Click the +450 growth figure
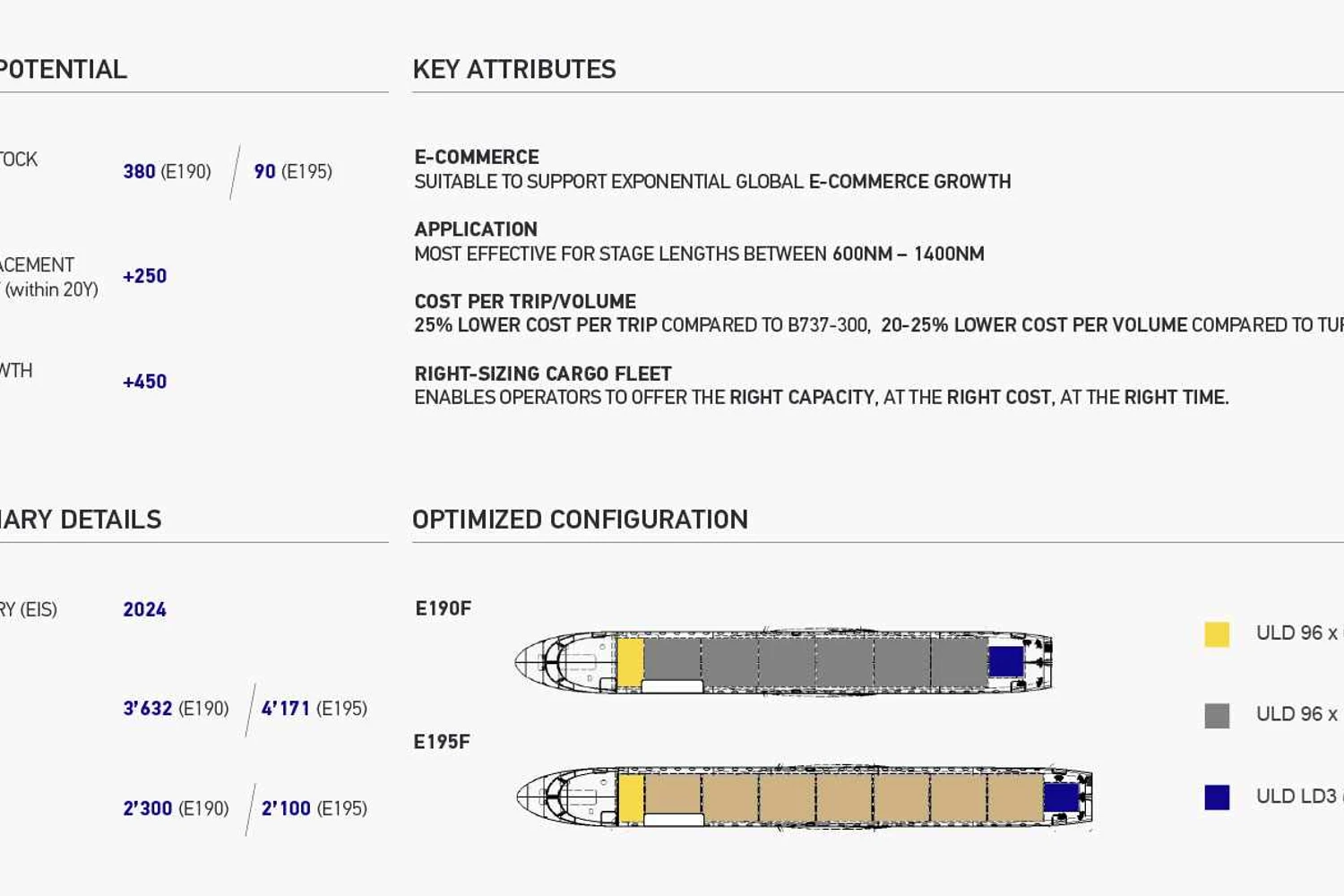This screenshot has width=1344, height=896. (x=145, y=382)
